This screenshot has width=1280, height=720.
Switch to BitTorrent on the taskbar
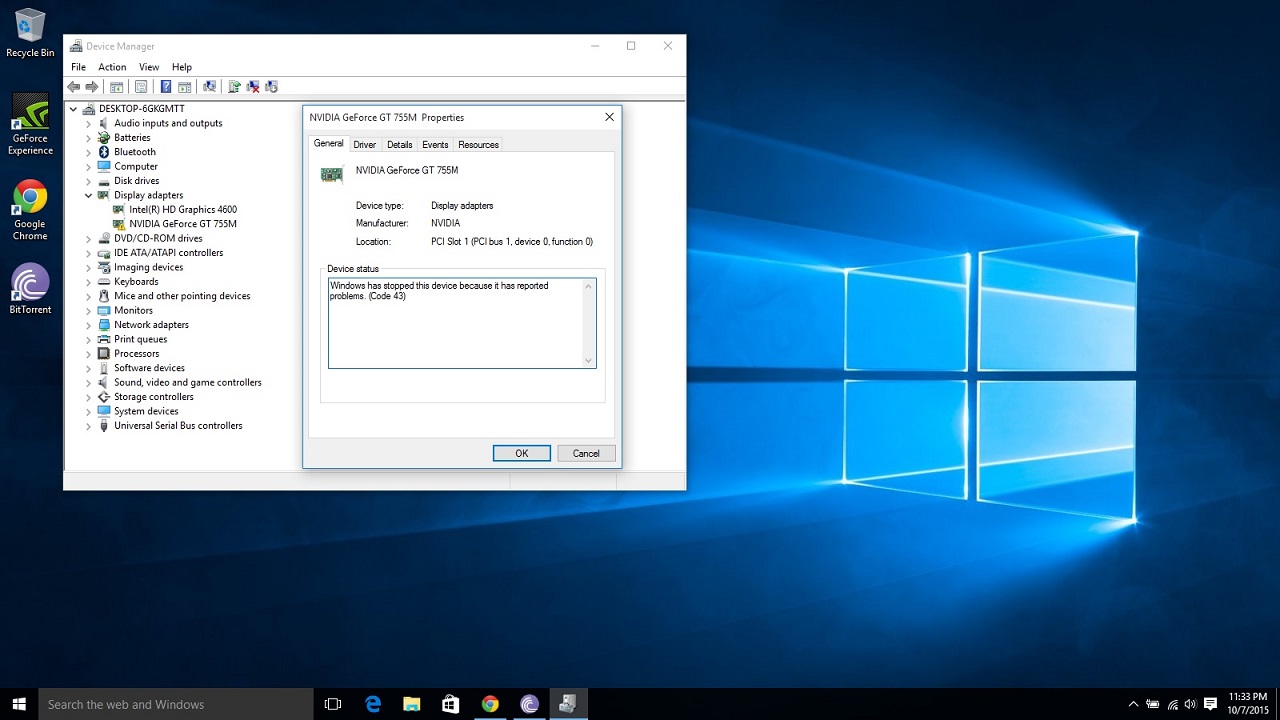pos(529,704)
